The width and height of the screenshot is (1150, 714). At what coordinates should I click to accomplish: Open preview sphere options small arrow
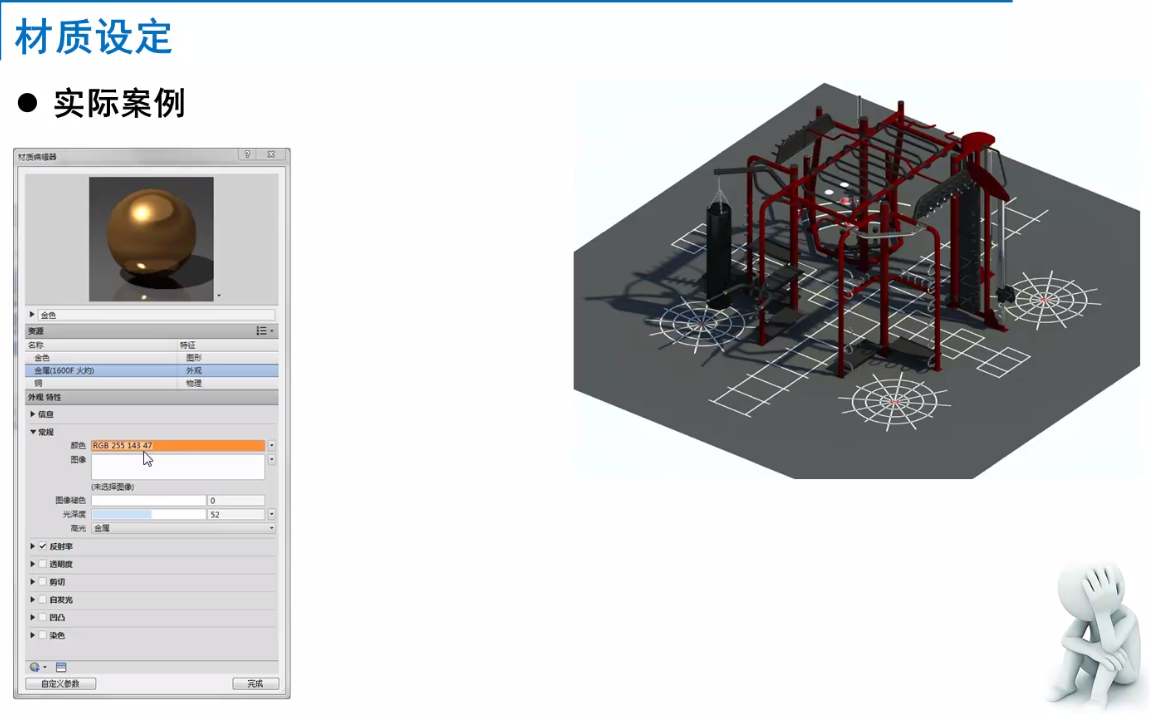click(218, 296)
